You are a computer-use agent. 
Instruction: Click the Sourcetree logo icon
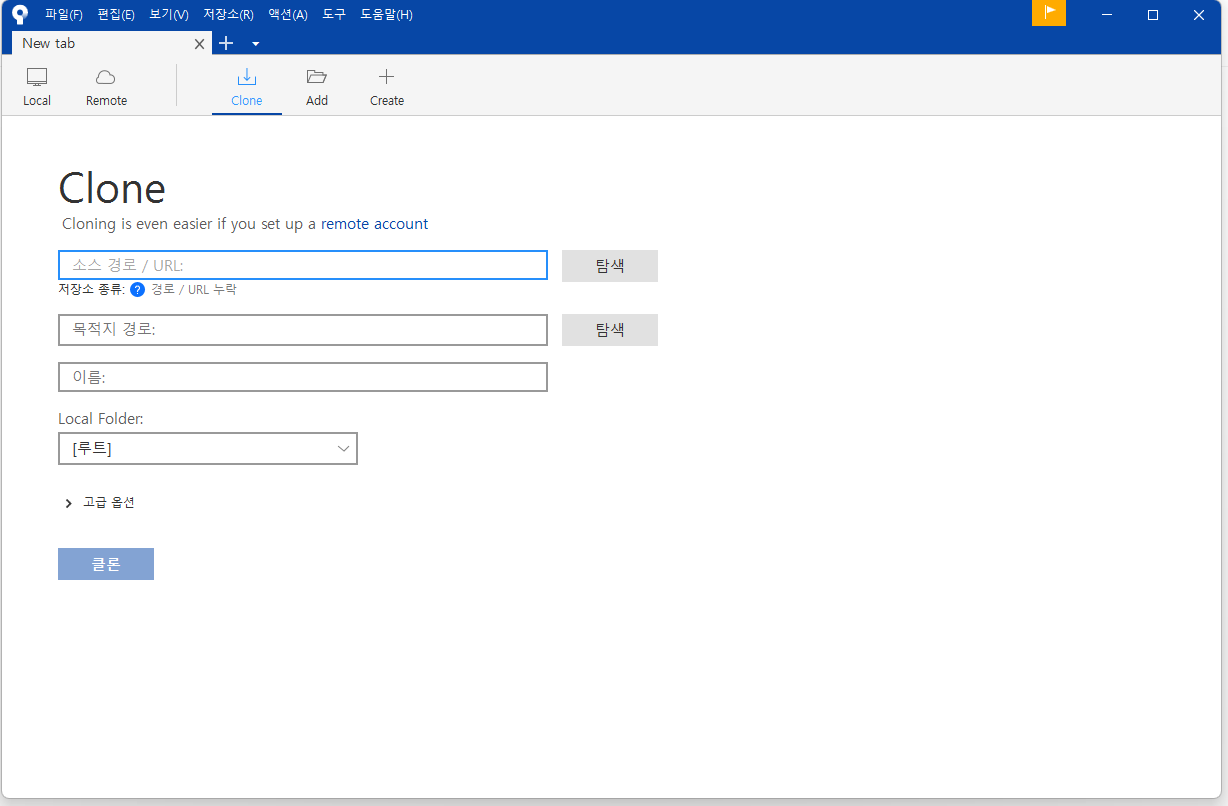tap(20, 15)
